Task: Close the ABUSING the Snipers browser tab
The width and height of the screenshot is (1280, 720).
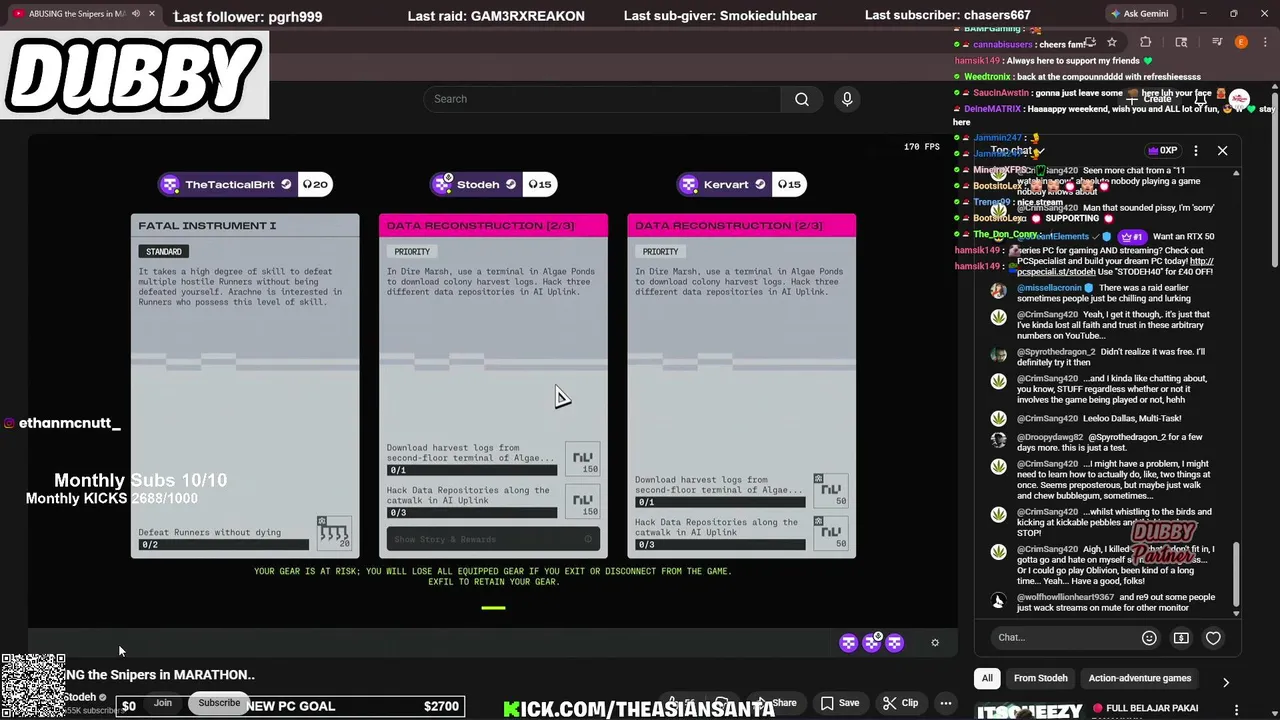Action: coord(152,14)
